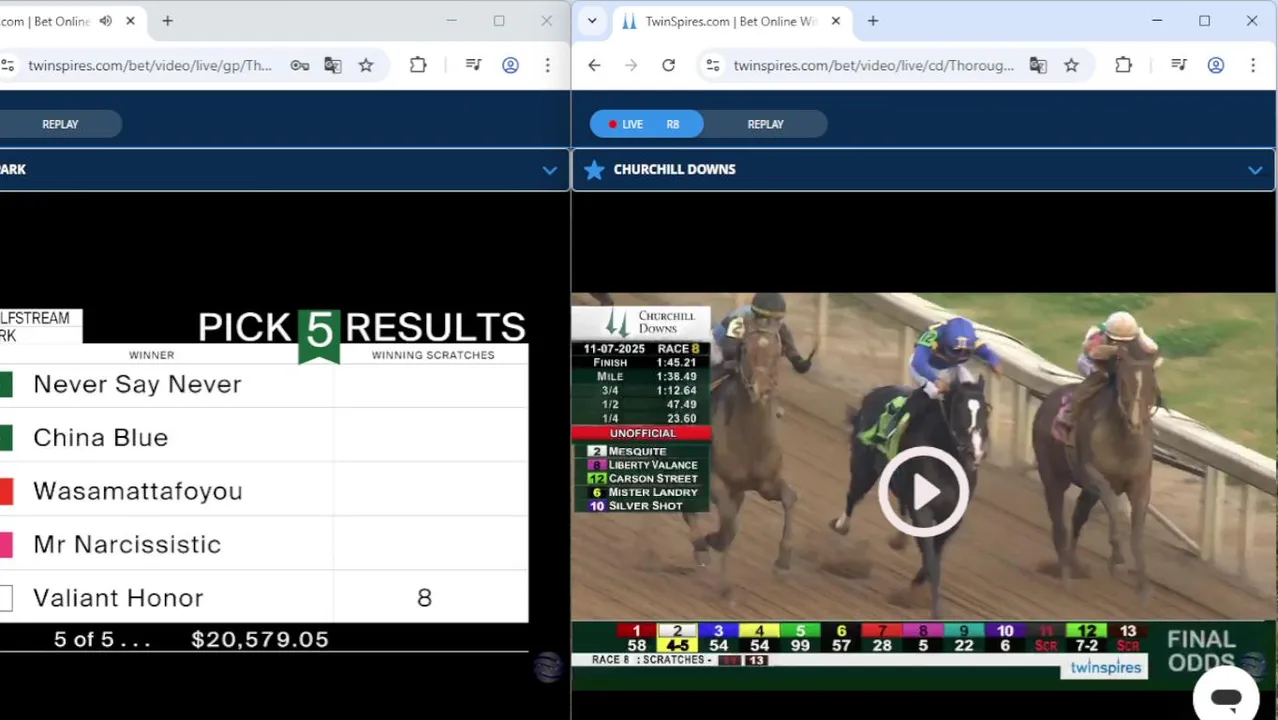The width and height of the screenshot is (1278, 720).
Task: Open media control in right window toolbar
Action: coord(1179,65)
